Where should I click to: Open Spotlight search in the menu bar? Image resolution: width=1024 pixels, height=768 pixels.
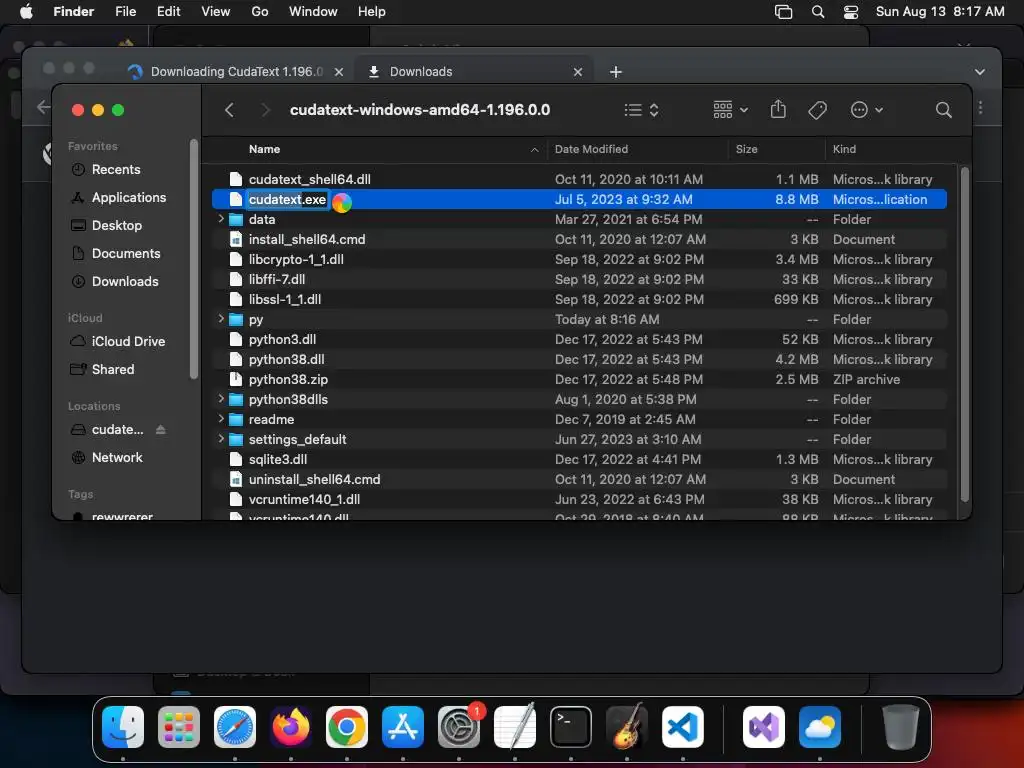[x=818, y=12]
